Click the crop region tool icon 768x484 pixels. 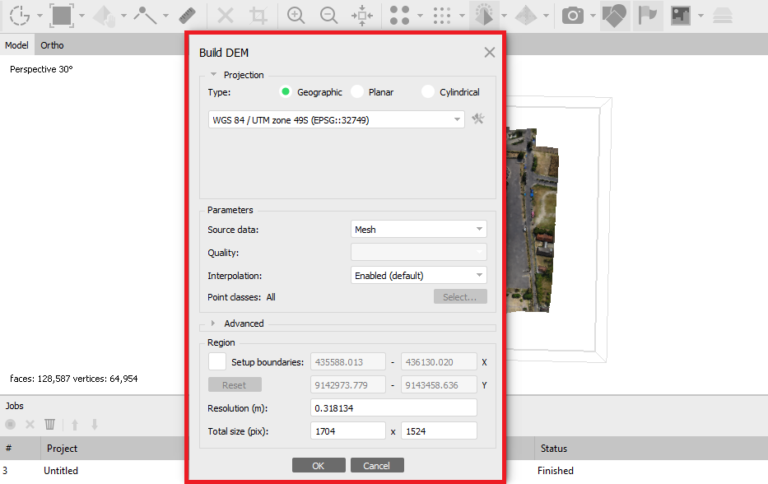[259, 16]
